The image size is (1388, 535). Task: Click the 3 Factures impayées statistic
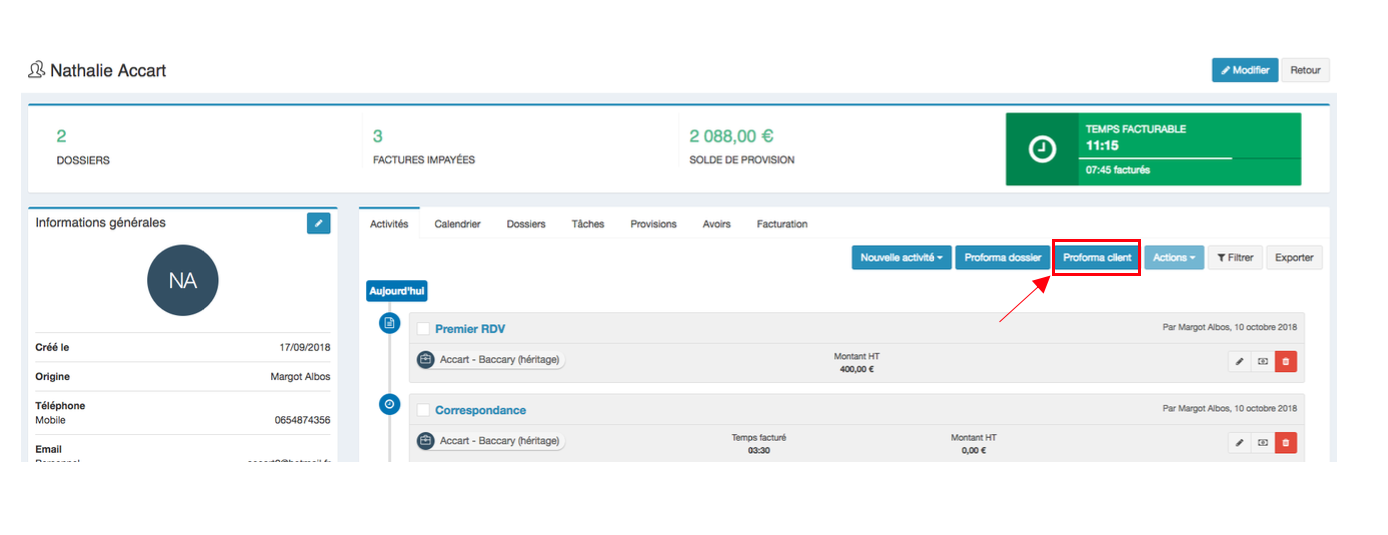coord(424,148)
